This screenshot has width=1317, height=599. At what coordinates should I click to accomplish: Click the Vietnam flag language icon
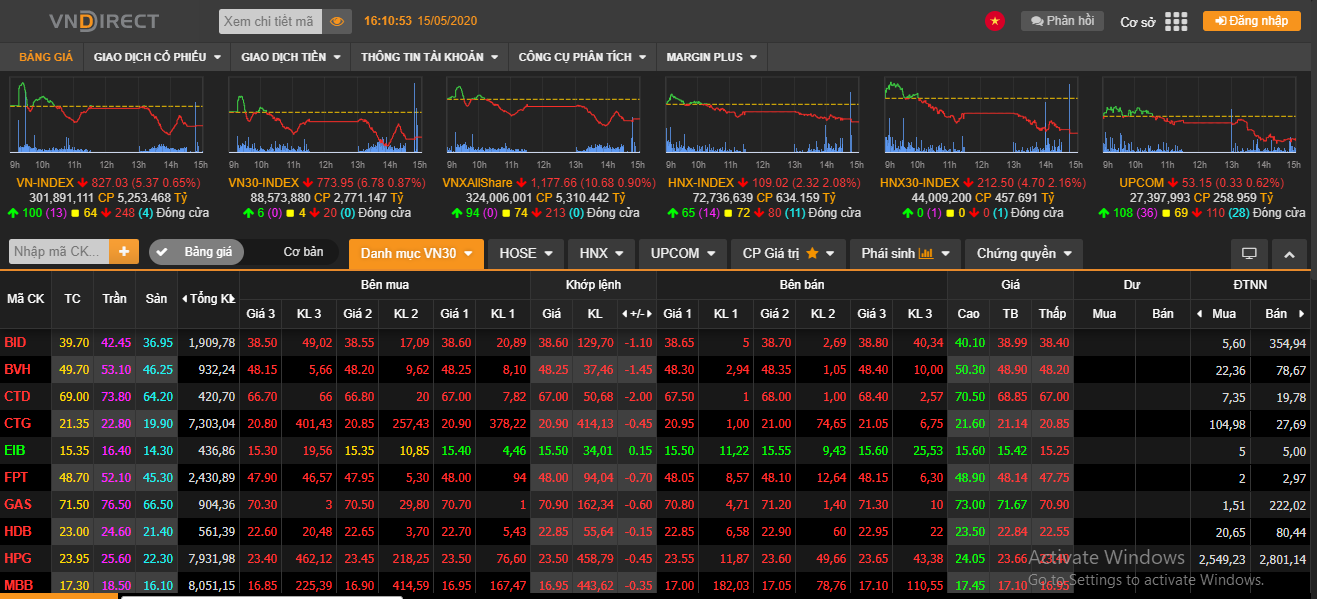994,21
